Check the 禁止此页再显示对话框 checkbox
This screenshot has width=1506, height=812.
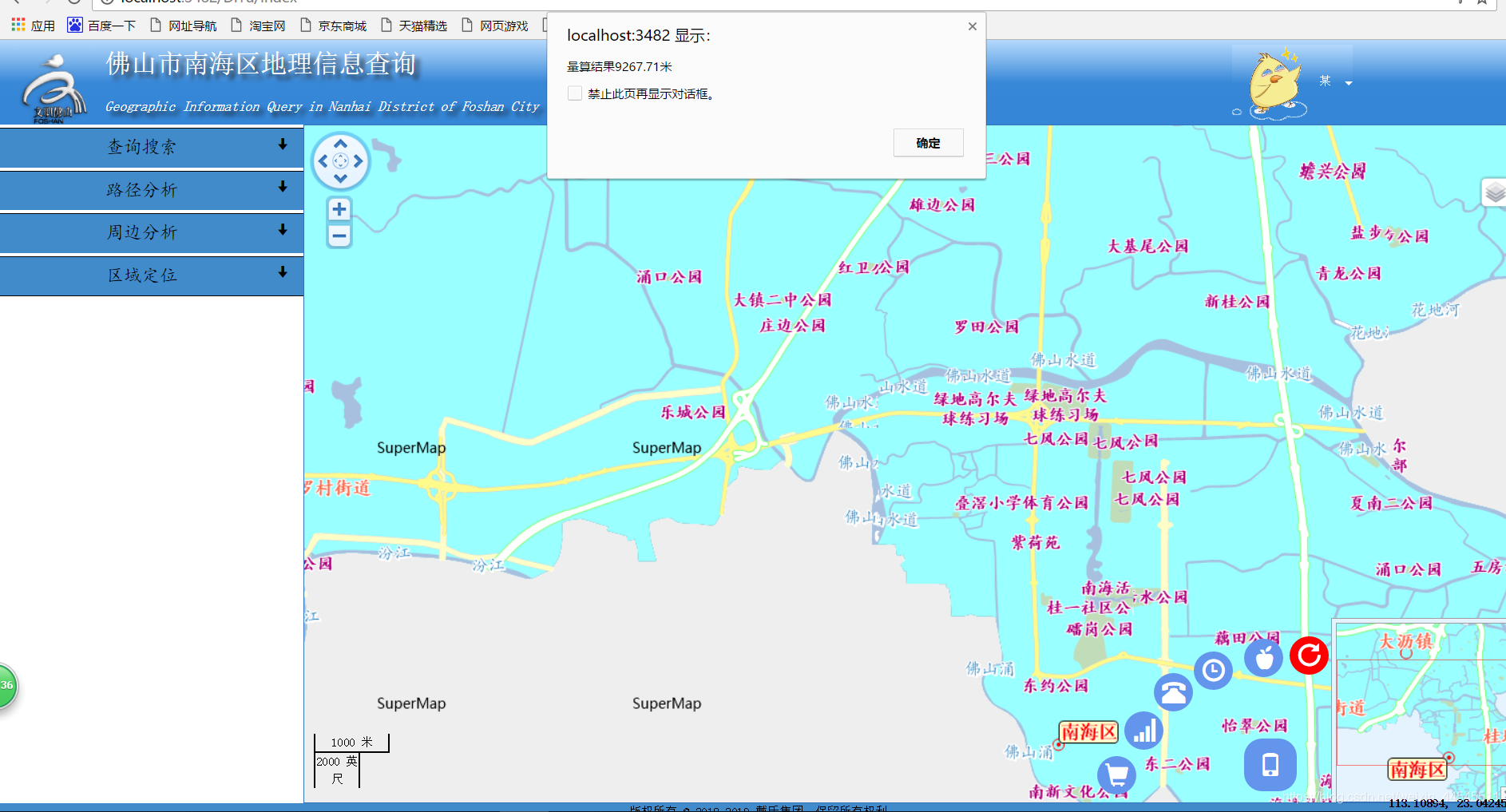coord(575,93)
